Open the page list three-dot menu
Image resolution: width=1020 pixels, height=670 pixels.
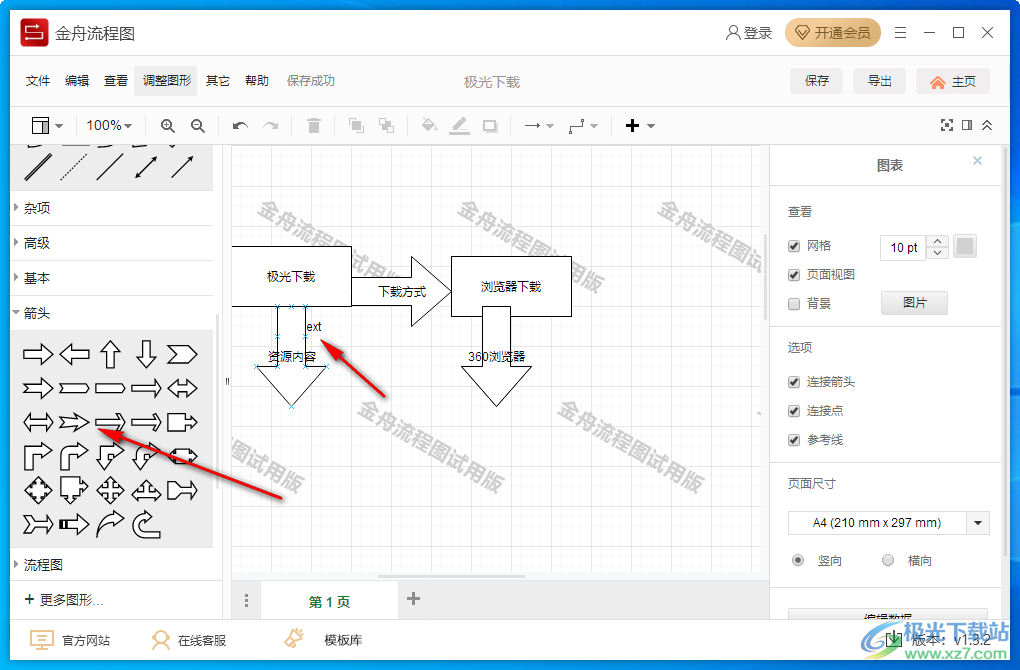(246, 600)
